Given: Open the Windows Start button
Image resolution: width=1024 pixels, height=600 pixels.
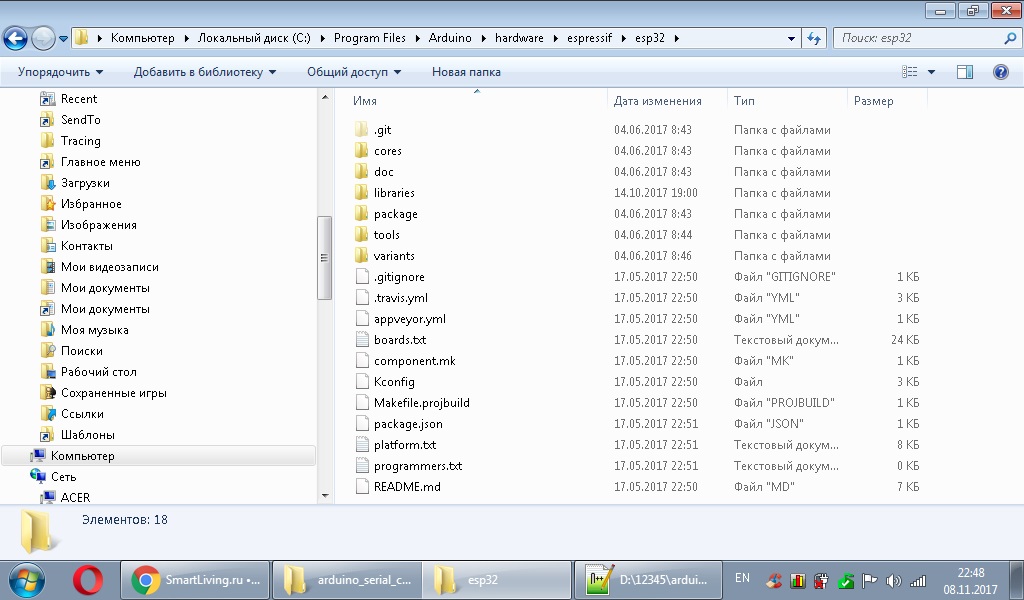Looking at the screenshot, I should point(26,580).
